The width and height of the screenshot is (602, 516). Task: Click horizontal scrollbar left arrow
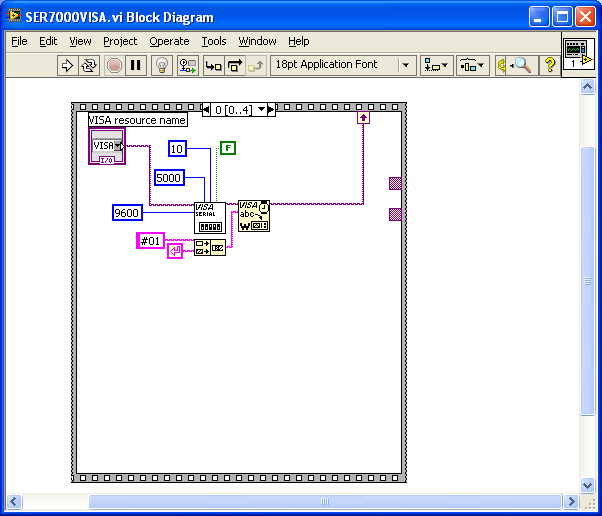[14, 501]
